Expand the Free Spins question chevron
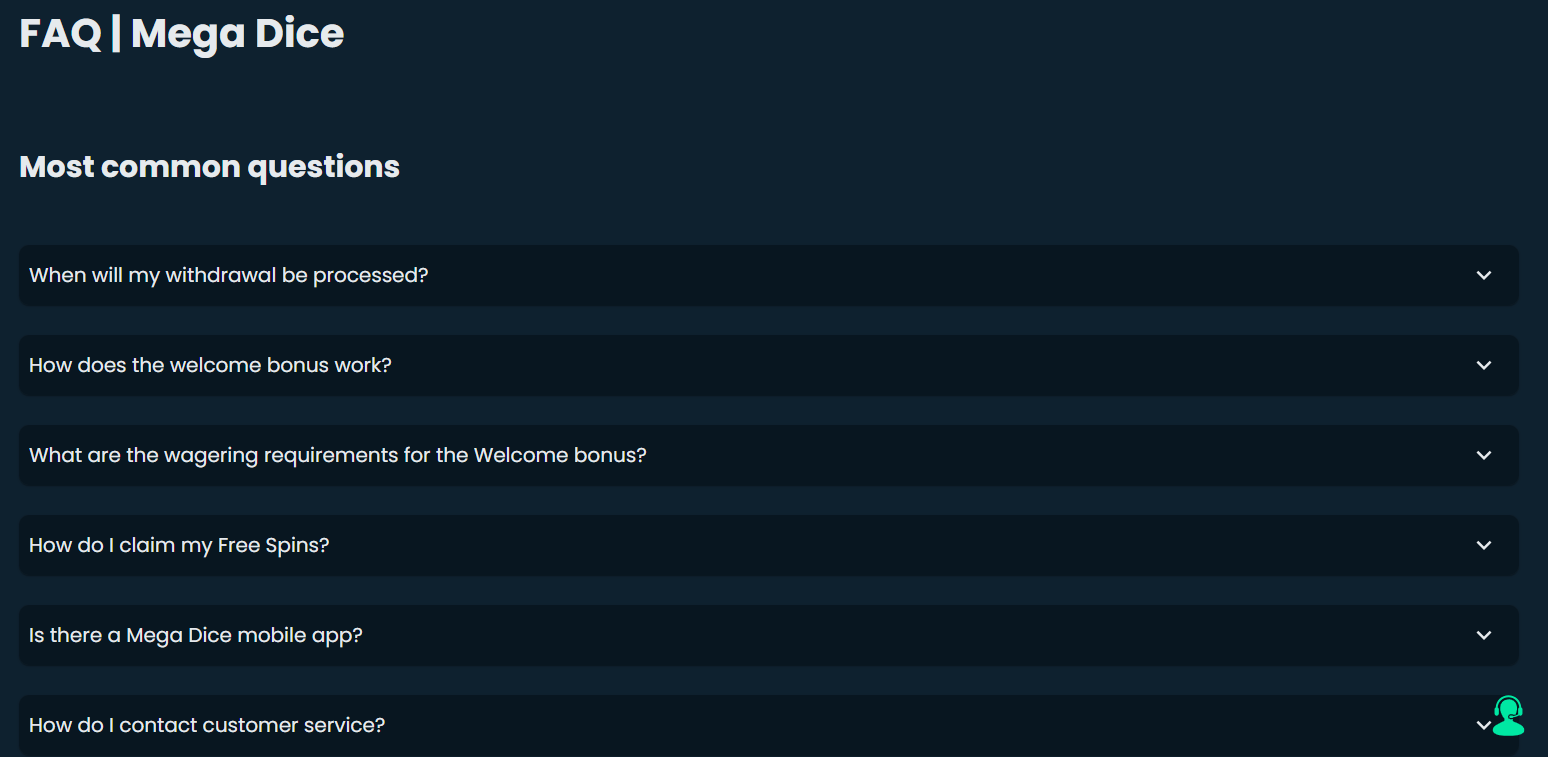Viewport: 1548px width, 757px height. tap(1484, 545)
